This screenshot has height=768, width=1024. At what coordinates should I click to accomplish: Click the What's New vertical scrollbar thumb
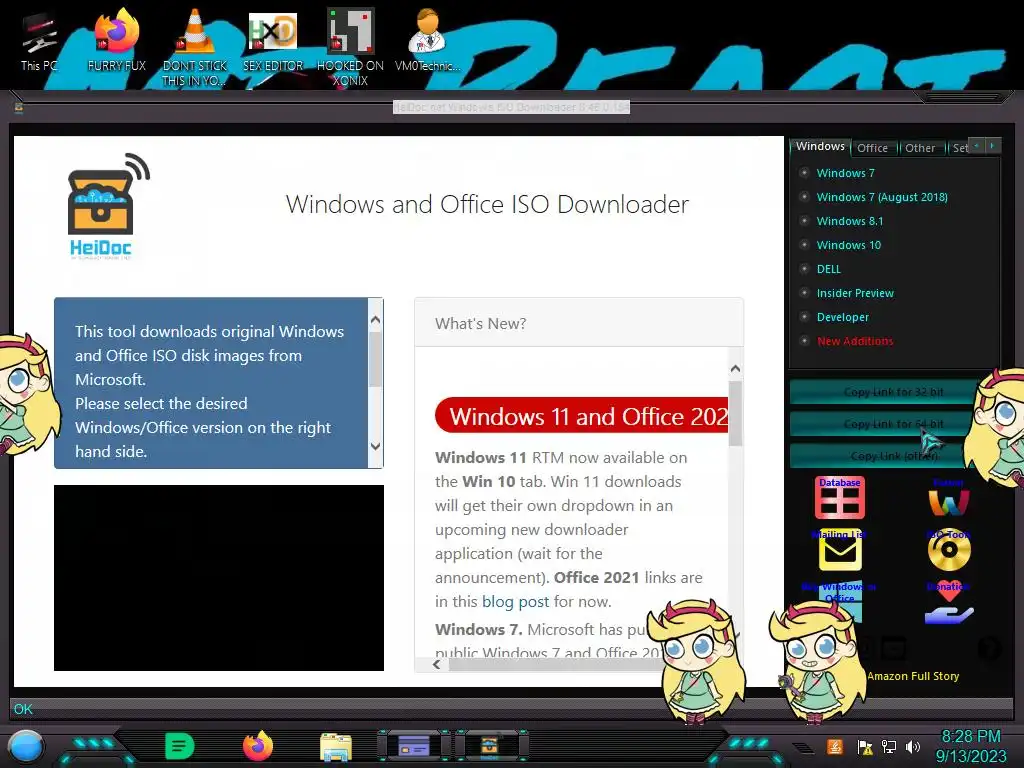[x=735, y=414]
